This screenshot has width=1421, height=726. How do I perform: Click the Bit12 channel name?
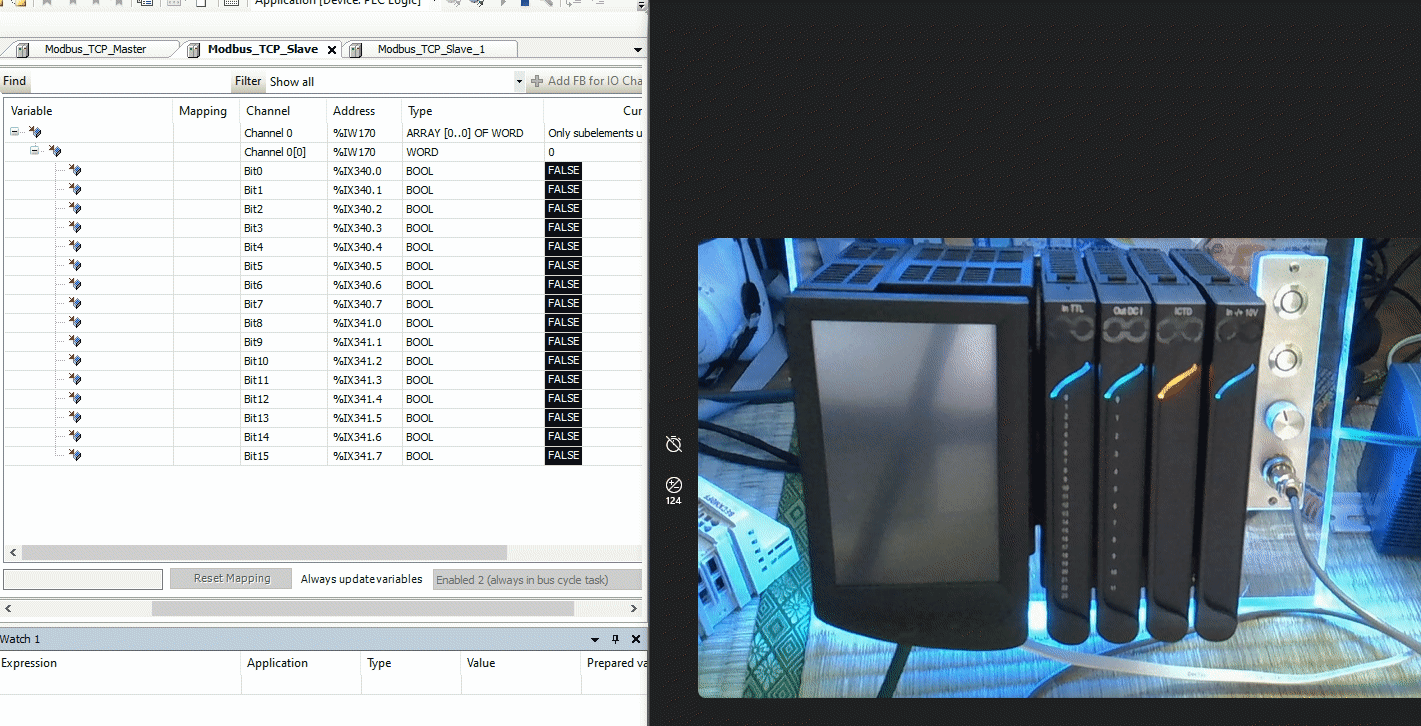coord(256,399)
